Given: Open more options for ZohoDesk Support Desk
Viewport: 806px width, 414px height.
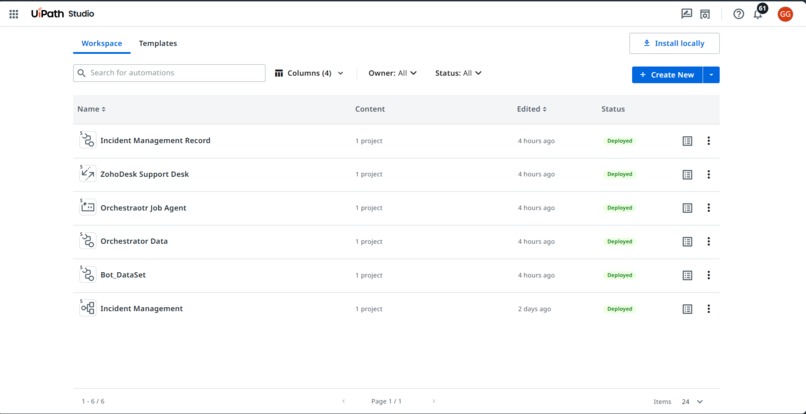Looking at the screenshot, I should 709,174.
